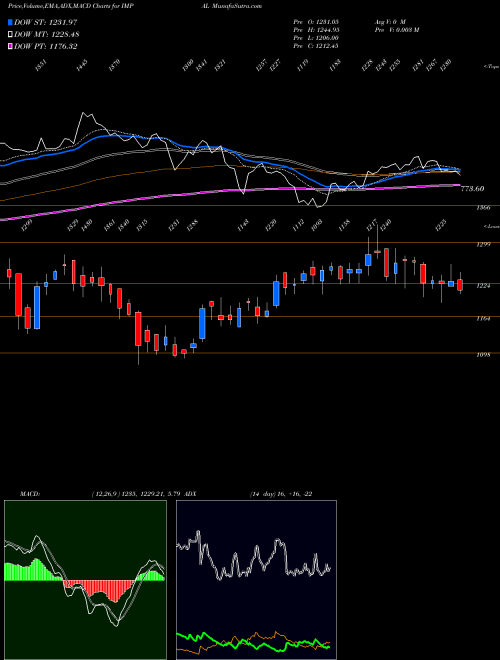Select the Pre O: 1231.05 value

coord(316,21)
